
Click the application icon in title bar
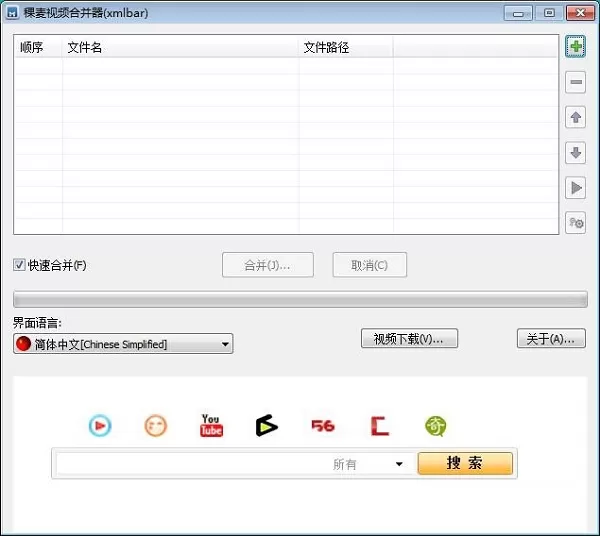click(12, 13)
